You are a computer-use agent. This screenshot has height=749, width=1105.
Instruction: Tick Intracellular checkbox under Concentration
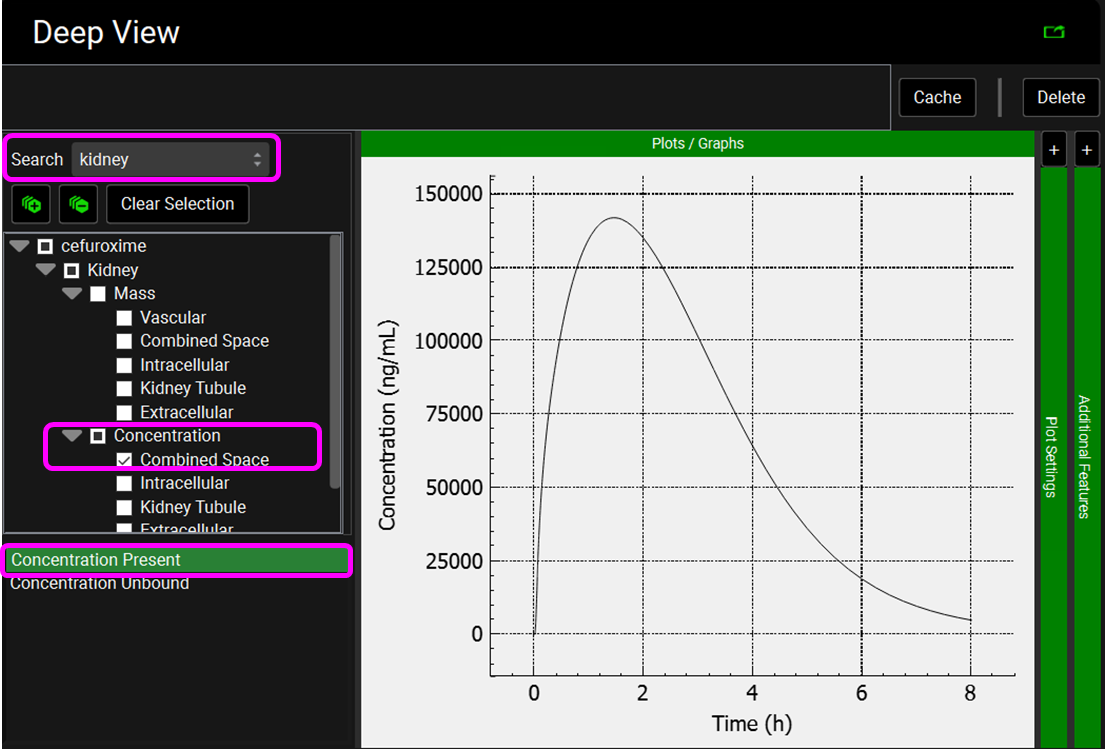coord(124,484)
